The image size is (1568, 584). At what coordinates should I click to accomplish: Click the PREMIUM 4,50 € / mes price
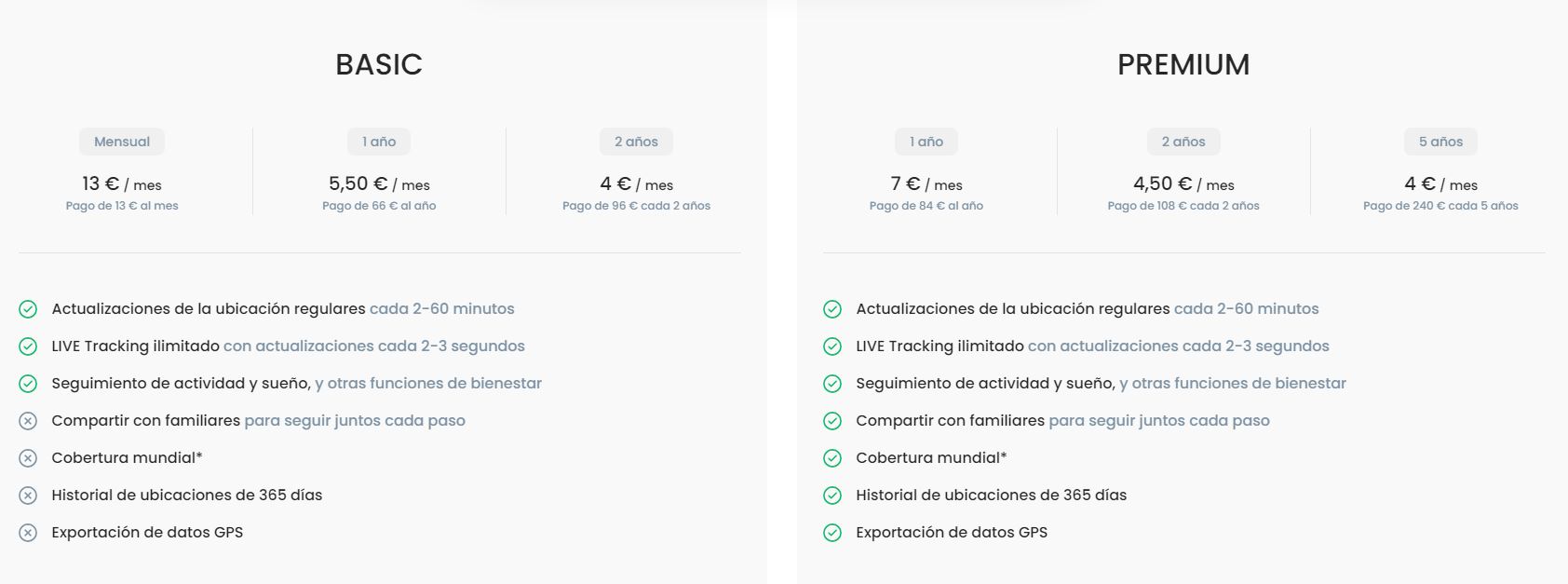coord(1183,184)
